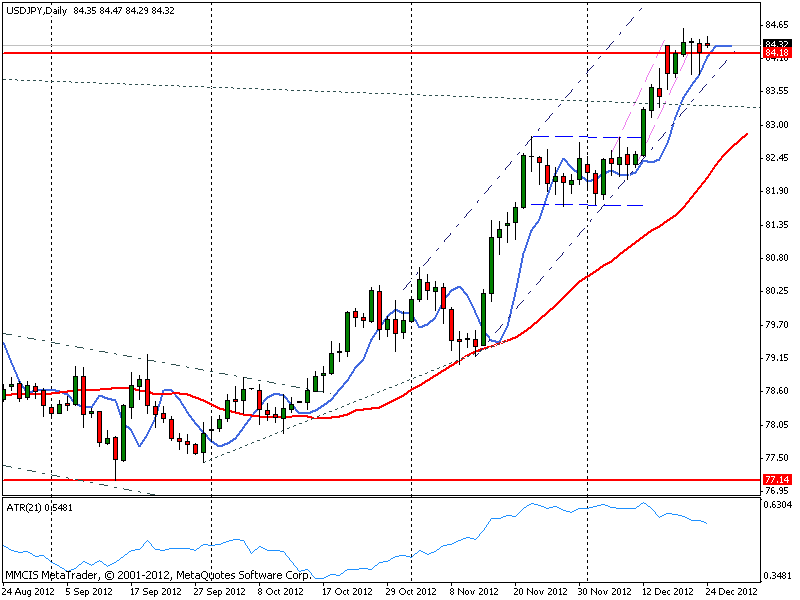
Task: Click the 79.15 price axis label
Action: click(x=777, y=358)
